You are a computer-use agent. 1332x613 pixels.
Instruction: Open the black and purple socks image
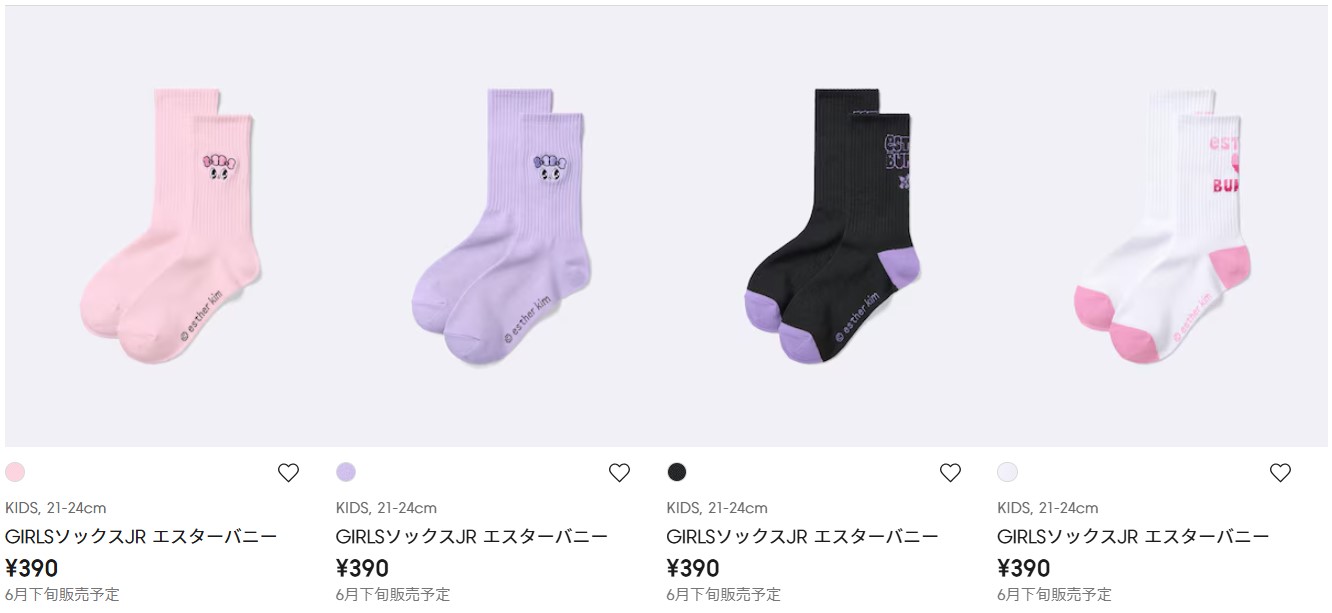pyautogui.click(x=832, y=226)
